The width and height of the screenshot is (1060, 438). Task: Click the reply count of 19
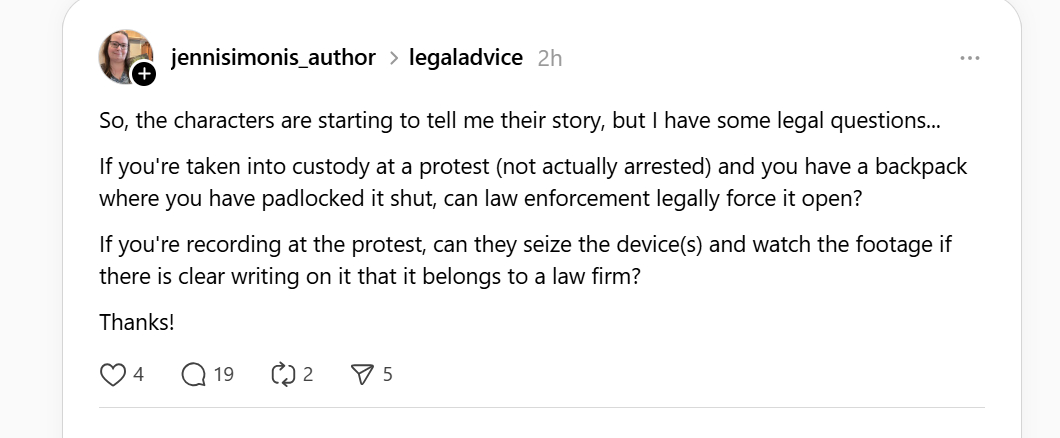223,374
